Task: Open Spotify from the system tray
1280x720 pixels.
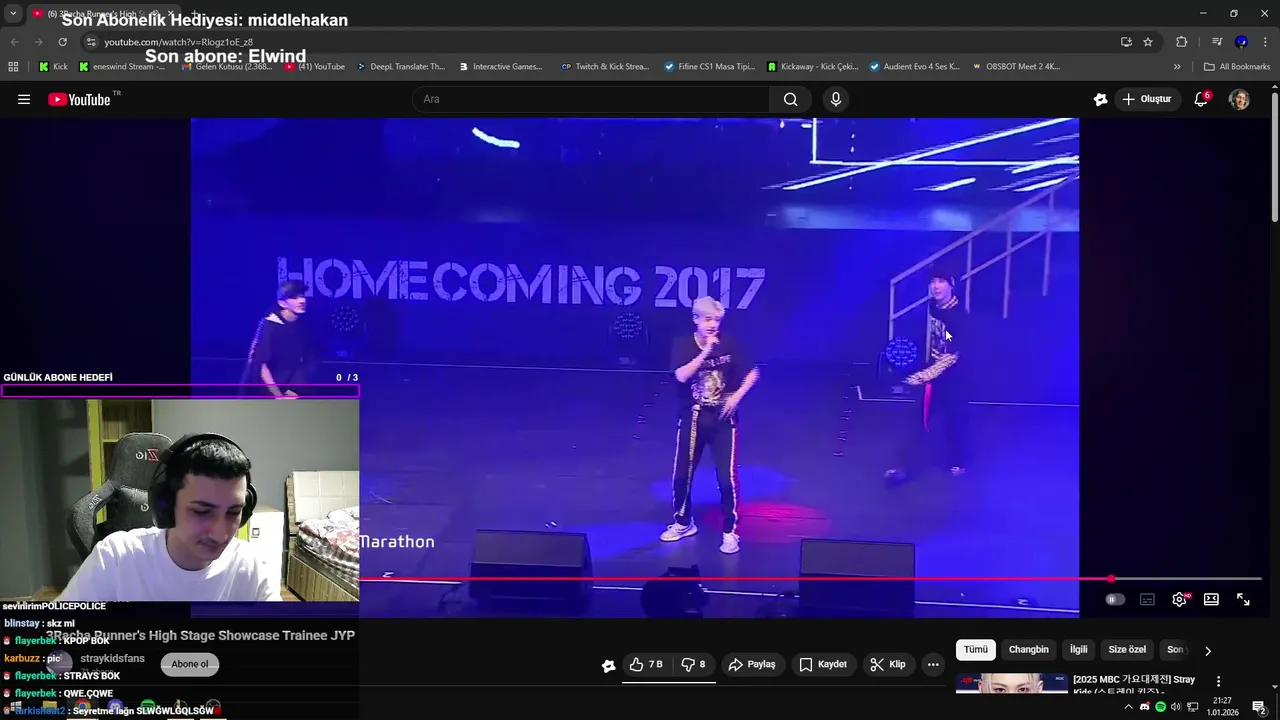Action: (x=1160, y=707)
